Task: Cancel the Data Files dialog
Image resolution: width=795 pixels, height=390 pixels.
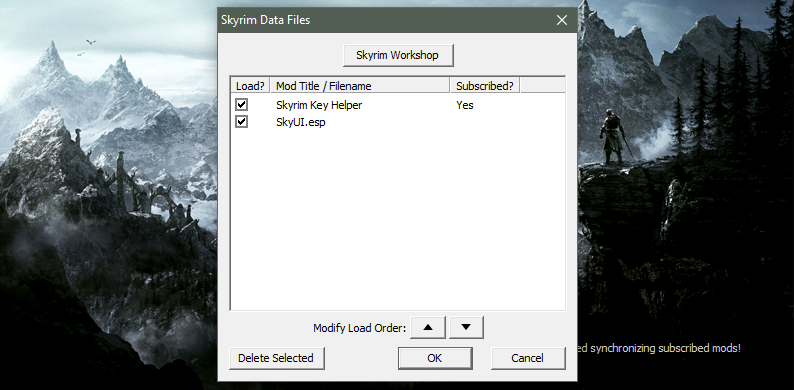Action: [x=528, y=358]
